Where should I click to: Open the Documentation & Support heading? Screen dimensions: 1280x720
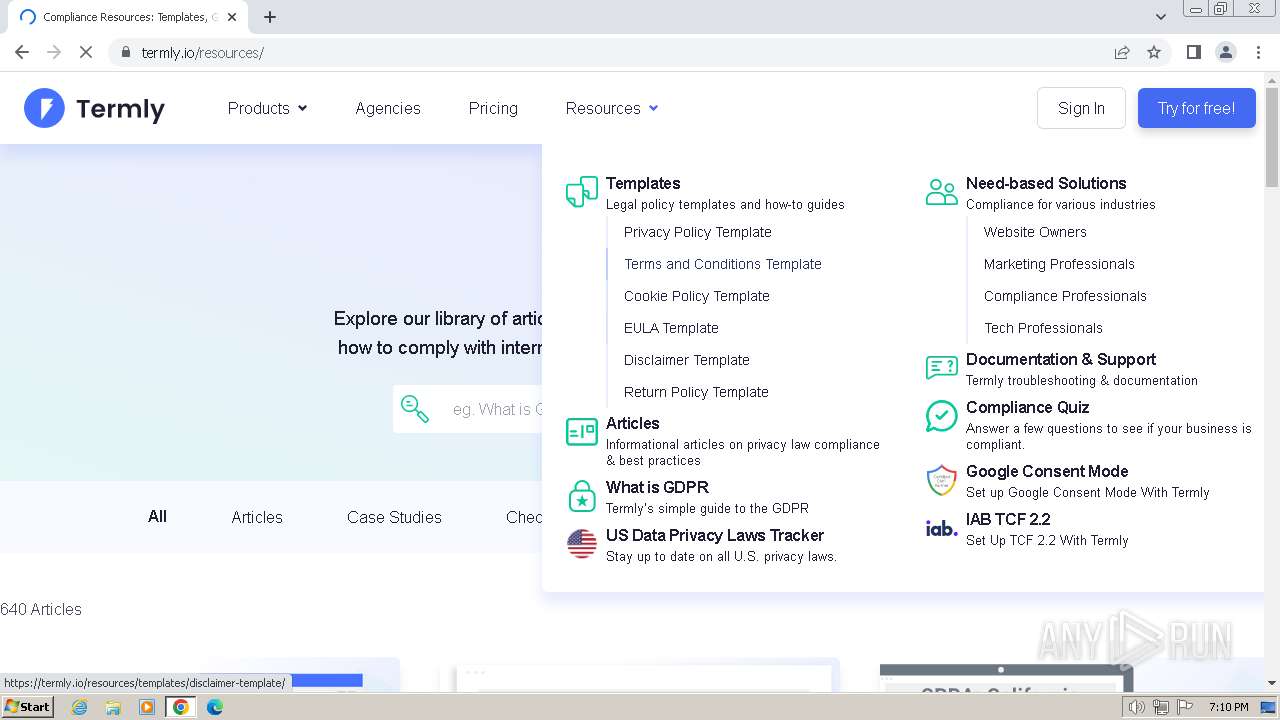[1061, 359]
